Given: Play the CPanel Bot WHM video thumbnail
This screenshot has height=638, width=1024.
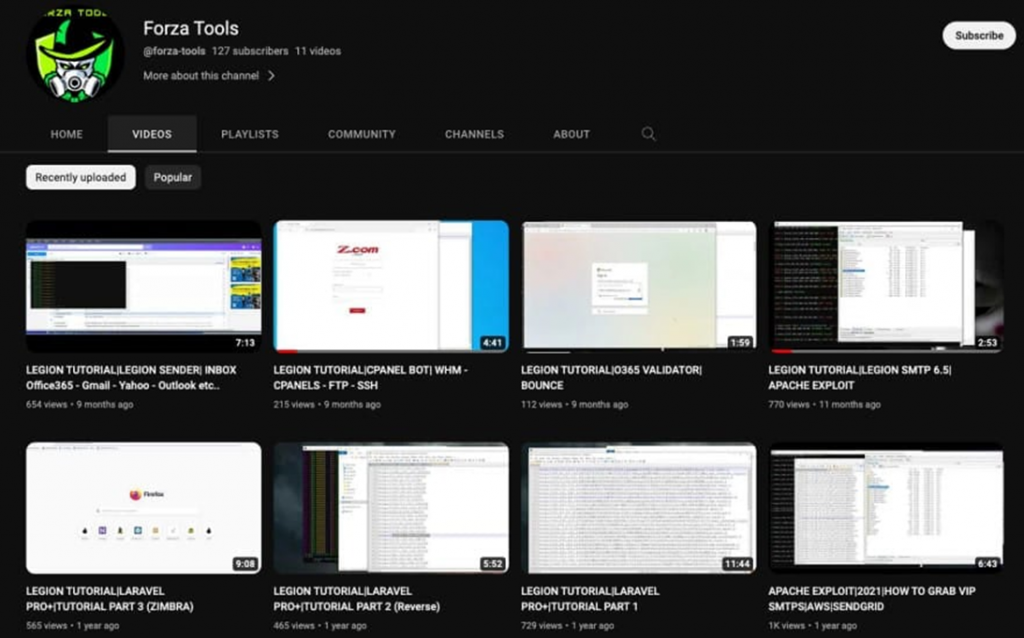Looking at the screenshot, I should 391,286.
